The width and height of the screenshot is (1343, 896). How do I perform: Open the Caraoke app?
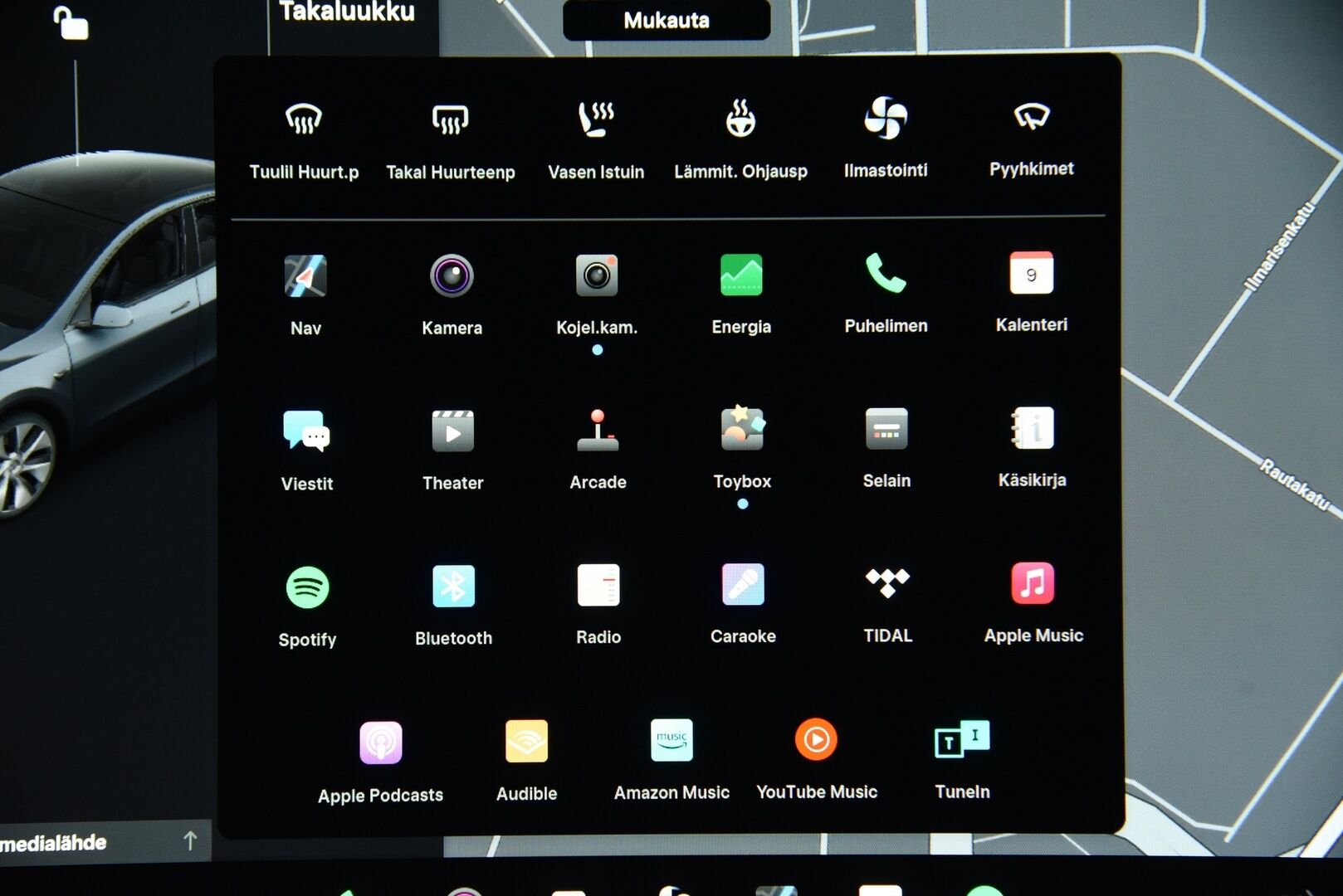pos(741,586)
